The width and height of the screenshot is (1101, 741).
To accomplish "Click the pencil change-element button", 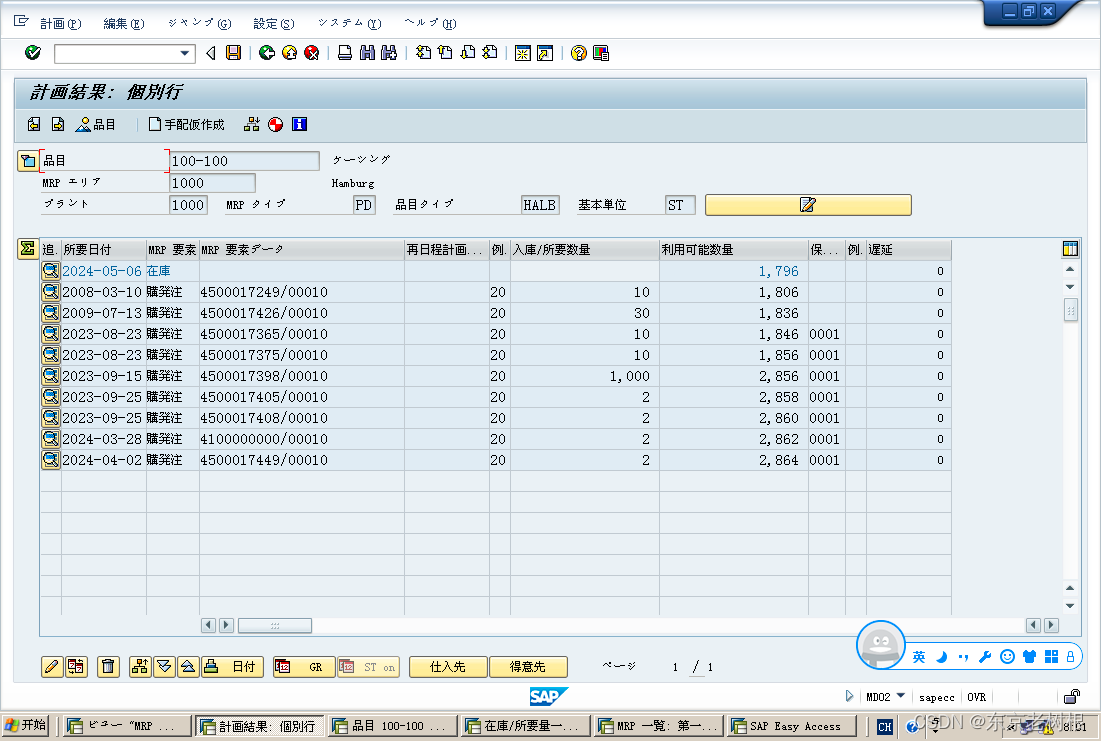I will click(52, 667).
